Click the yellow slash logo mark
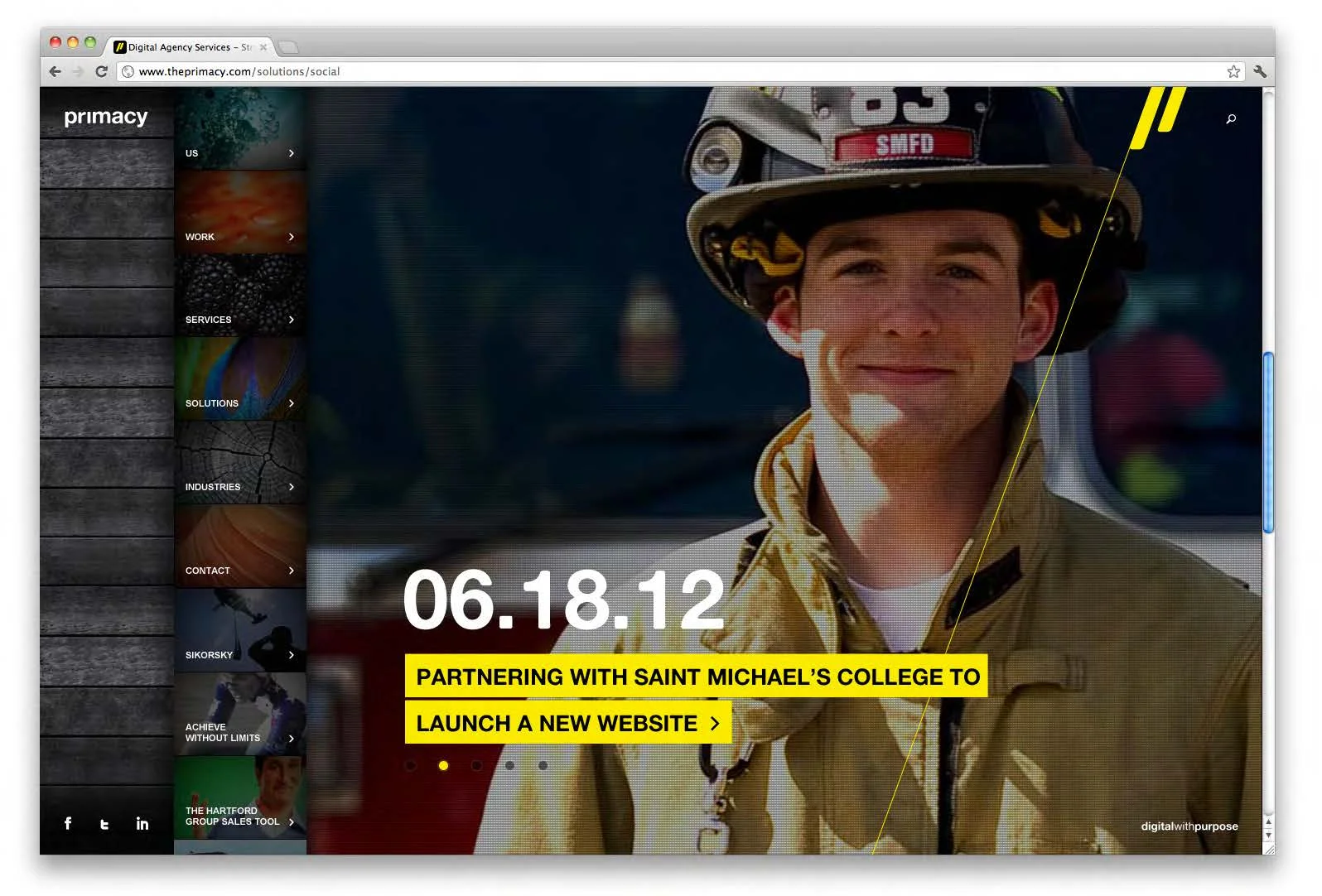Screen dimensions: 1322x896 [x=1158, y=118]
